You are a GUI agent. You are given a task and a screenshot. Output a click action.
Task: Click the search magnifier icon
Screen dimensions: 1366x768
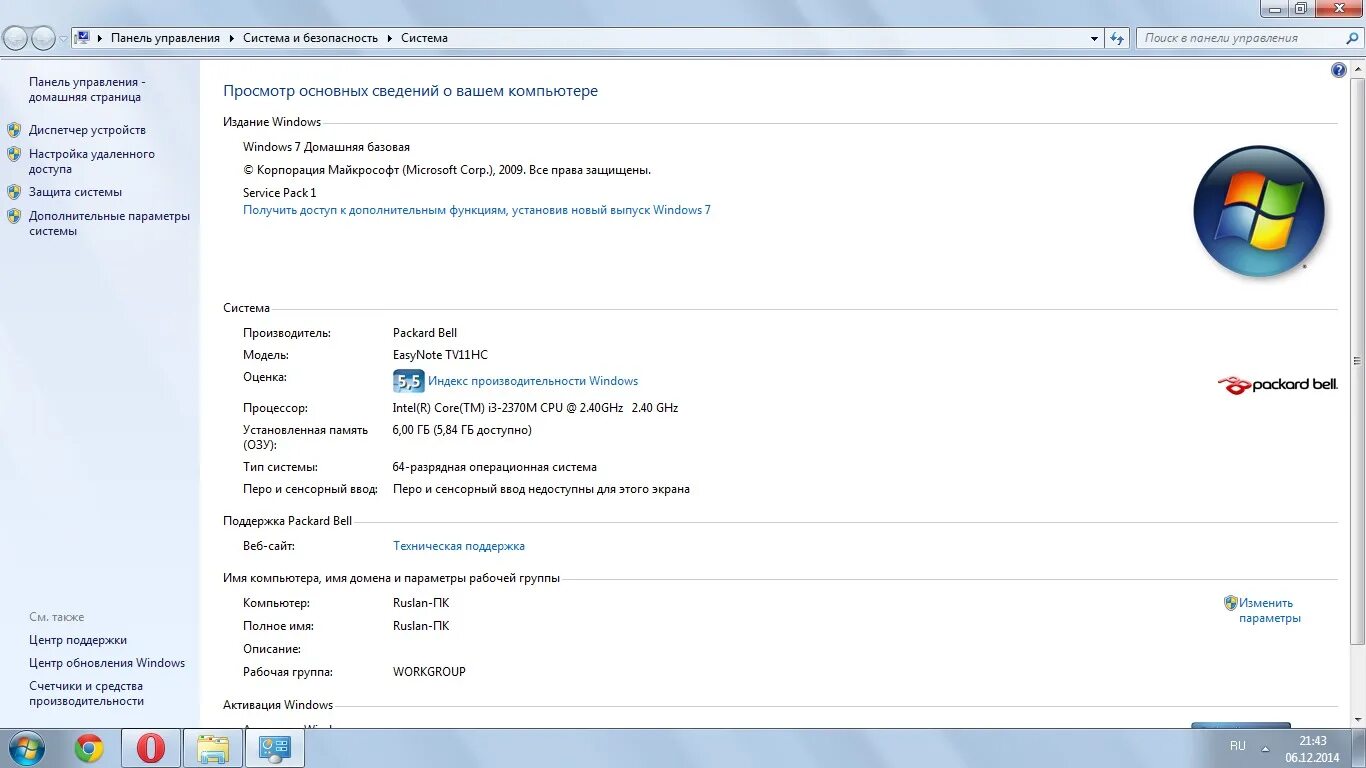click(x=1352, y=38)
